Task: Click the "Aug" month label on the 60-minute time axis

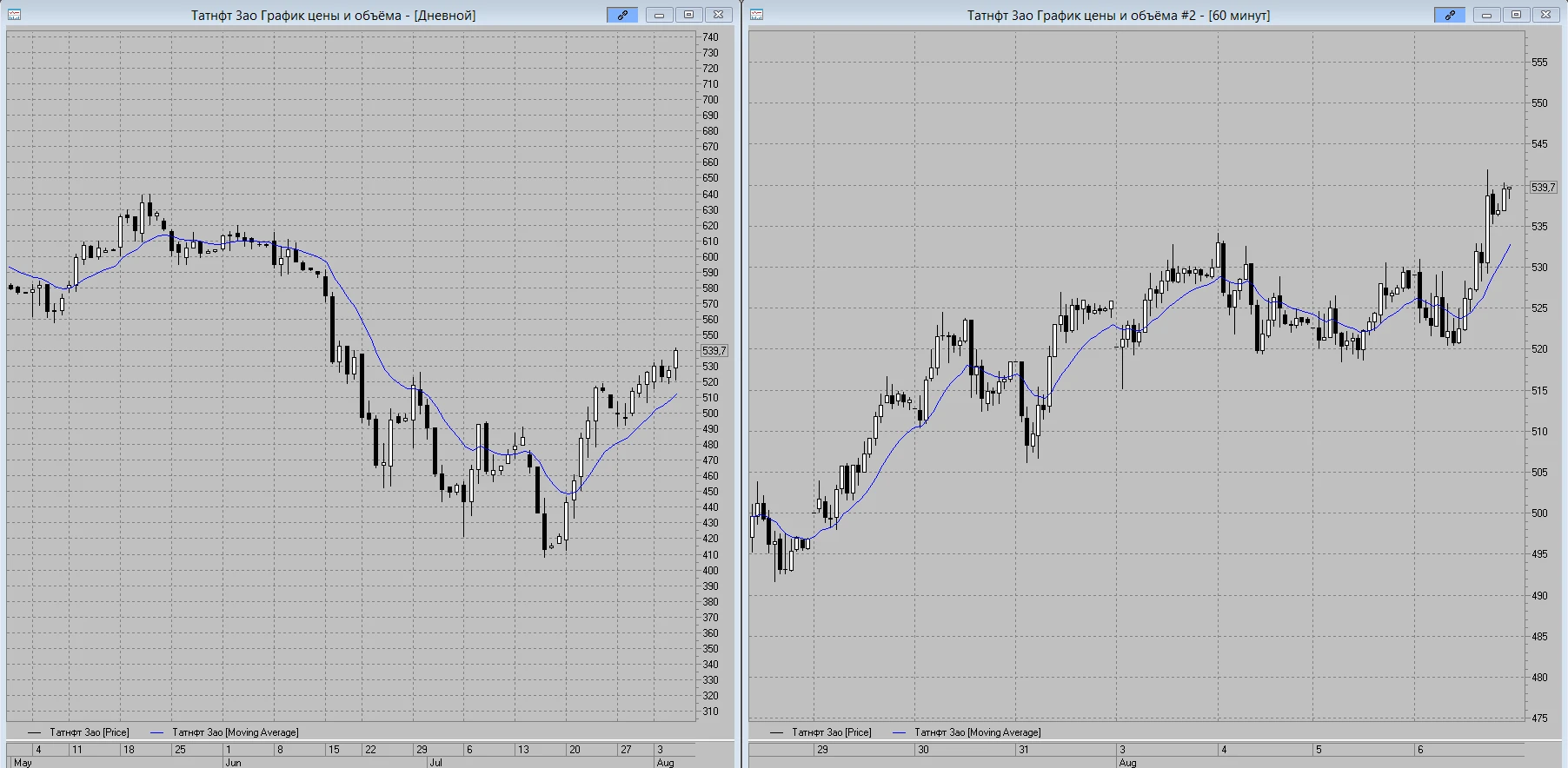Action: point(1127,763)
